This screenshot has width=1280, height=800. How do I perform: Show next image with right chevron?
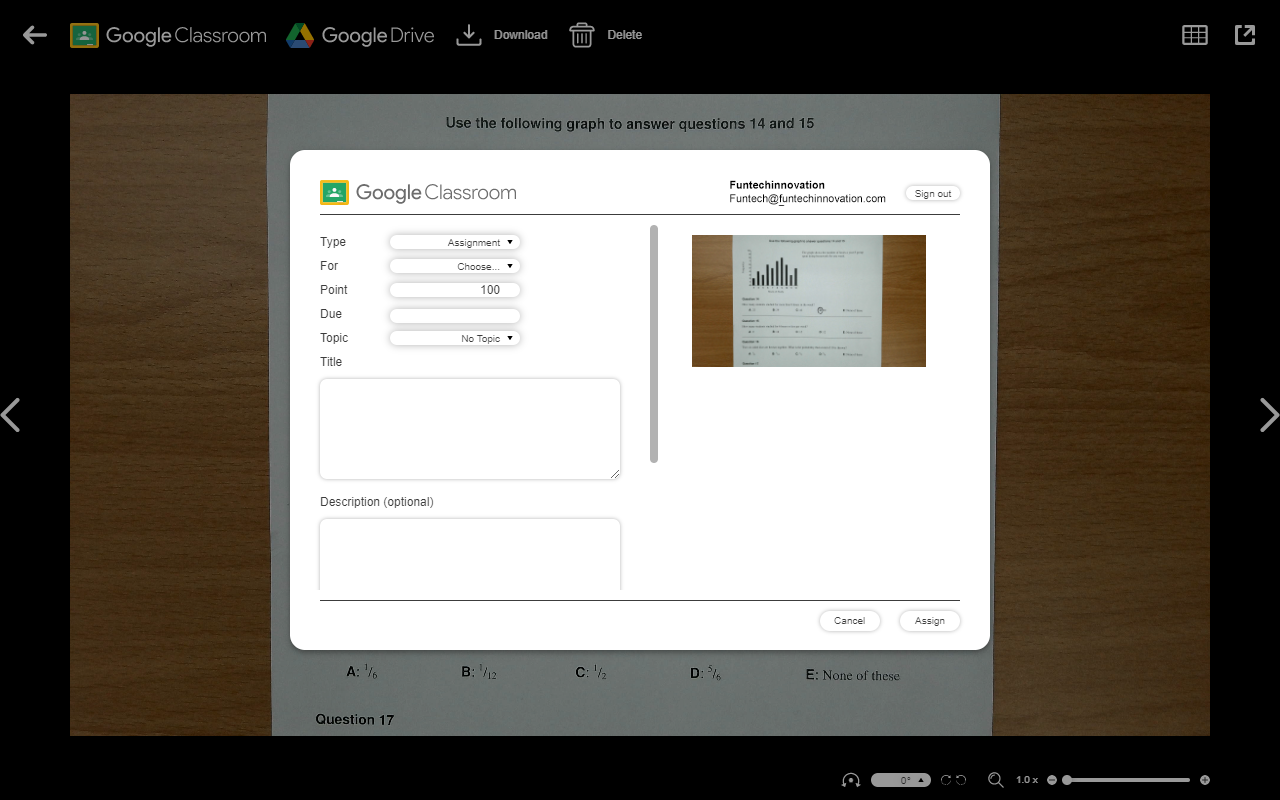click(x=1269, y=415)
